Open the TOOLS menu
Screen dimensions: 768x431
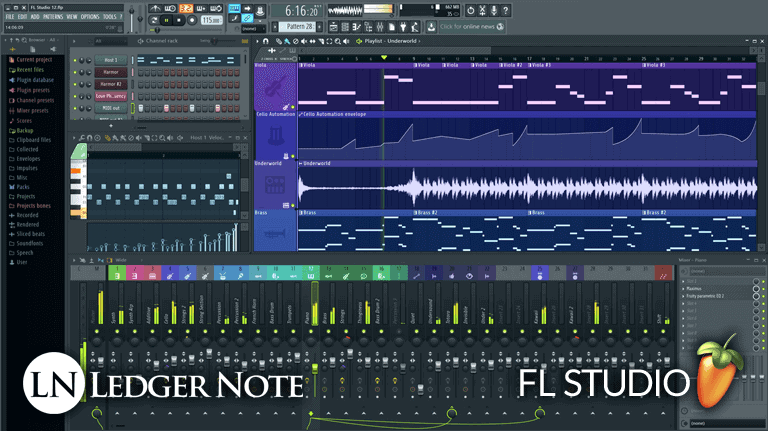pyautogui.click(x=109, y=17)
